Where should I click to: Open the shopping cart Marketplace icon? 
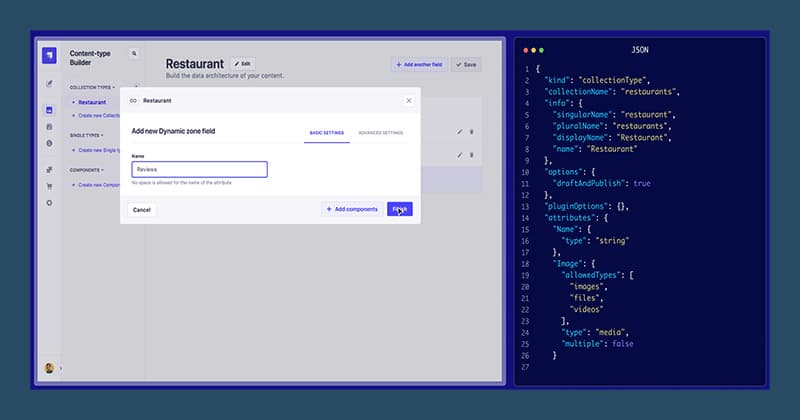[49, 185]
